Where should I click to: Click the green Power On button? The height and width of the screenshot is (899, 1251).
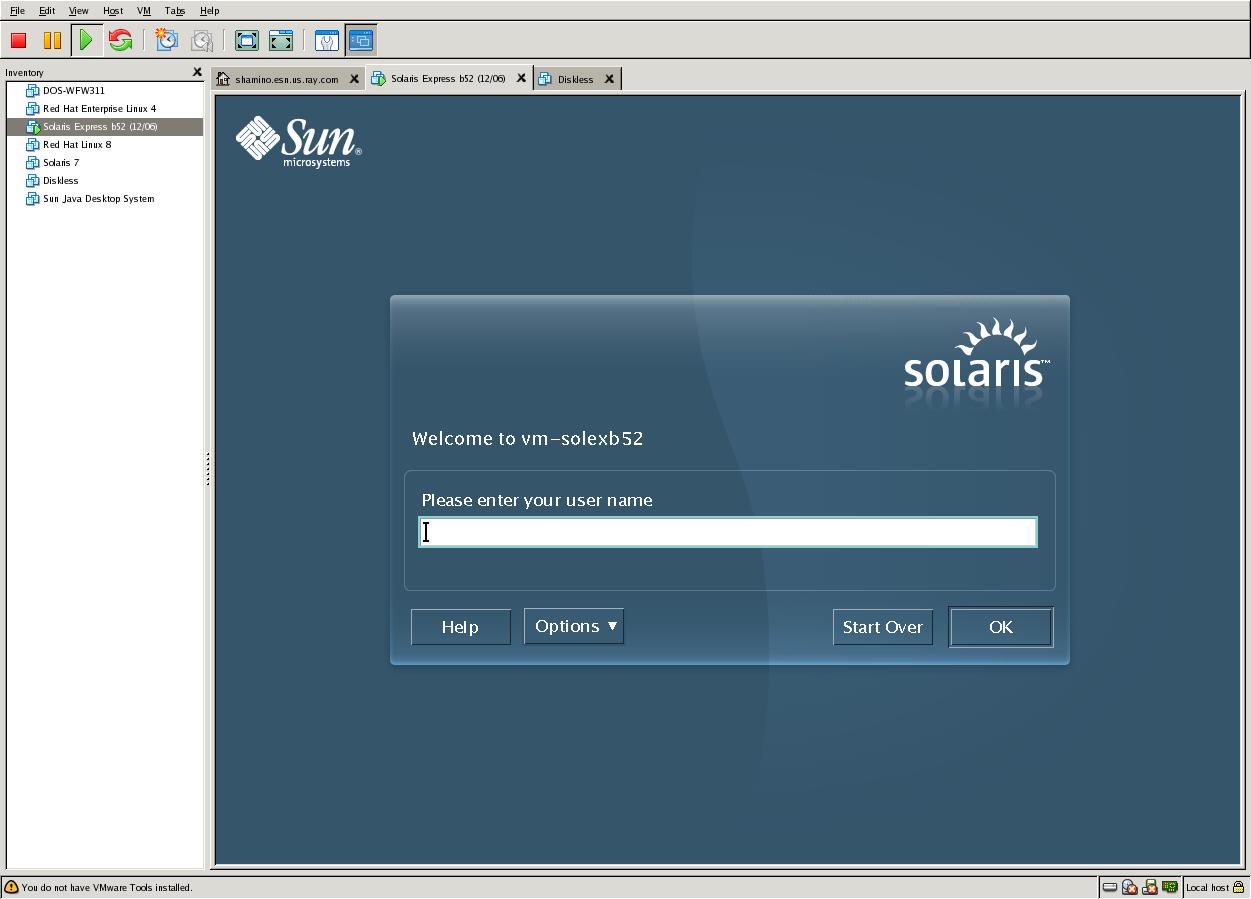pos(86,40)
